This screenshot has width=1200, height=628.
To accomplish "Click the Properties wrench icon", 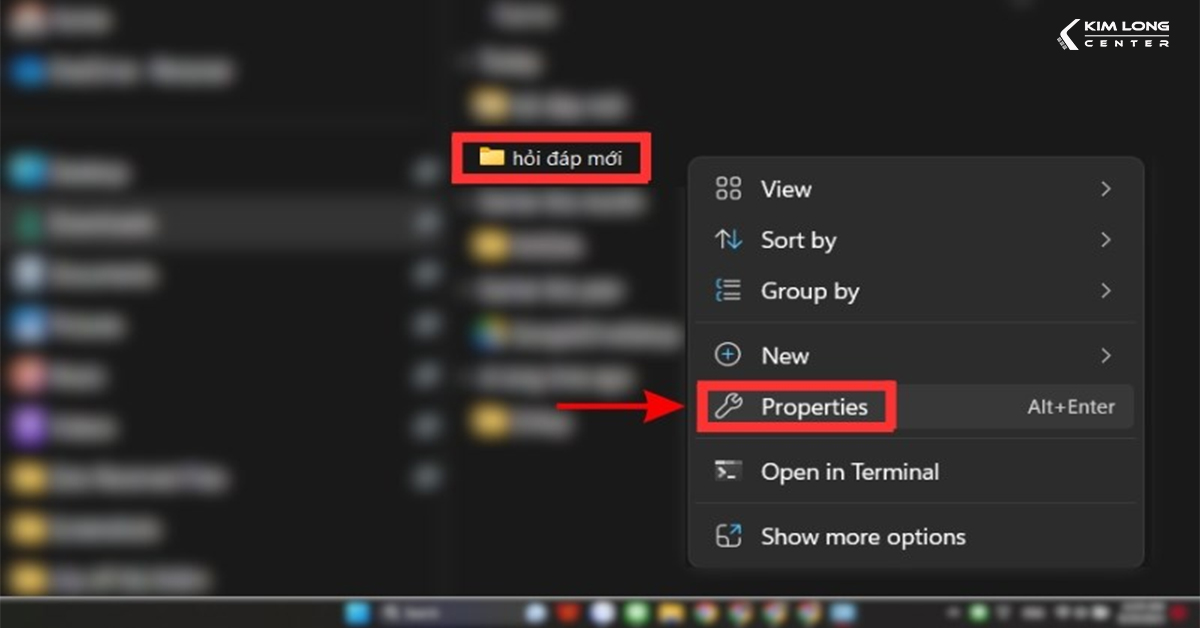I will coord(729,407).
